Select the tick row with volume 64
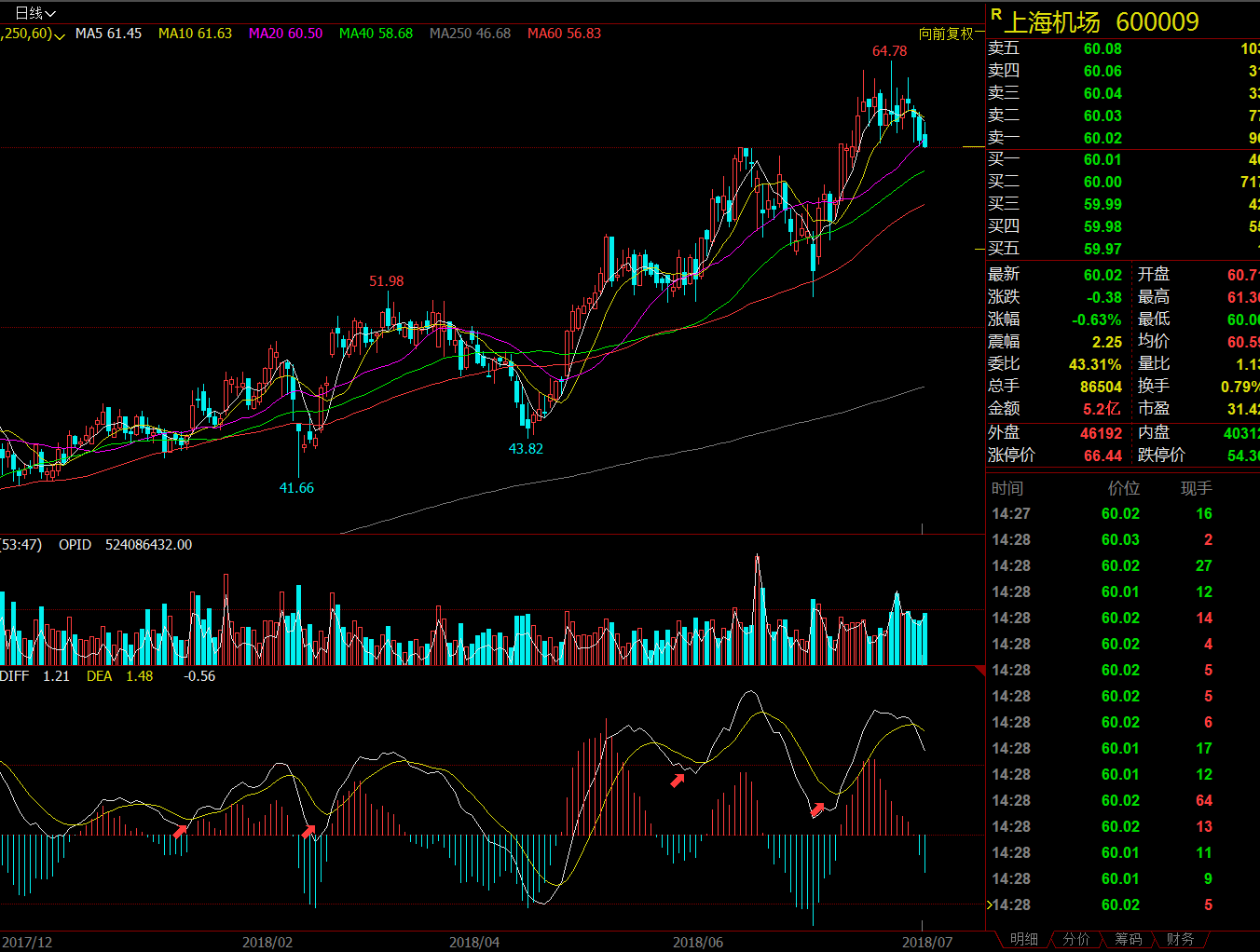Screen dimensions: 1260x952 click(1122, 800)
